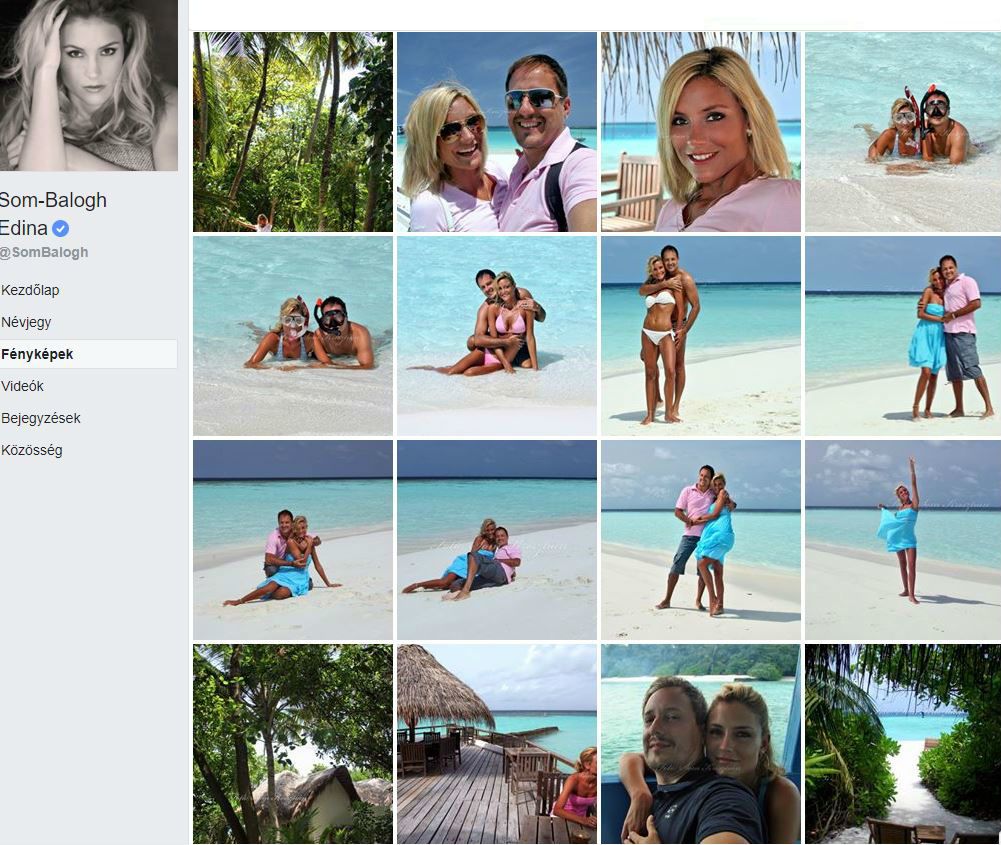Open the Kezdőlap menu item
1001x845 pixels.
pyautogui.click(x=30, y=290)
